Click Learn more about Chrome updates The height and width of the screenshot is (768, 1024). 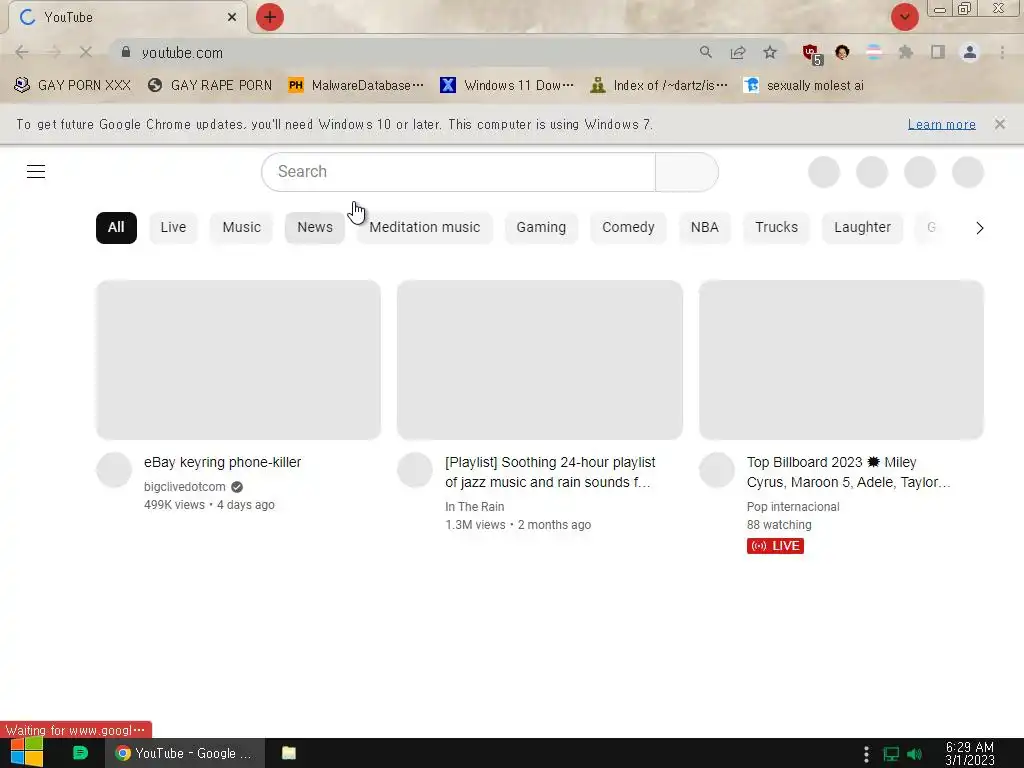point(941,124)
